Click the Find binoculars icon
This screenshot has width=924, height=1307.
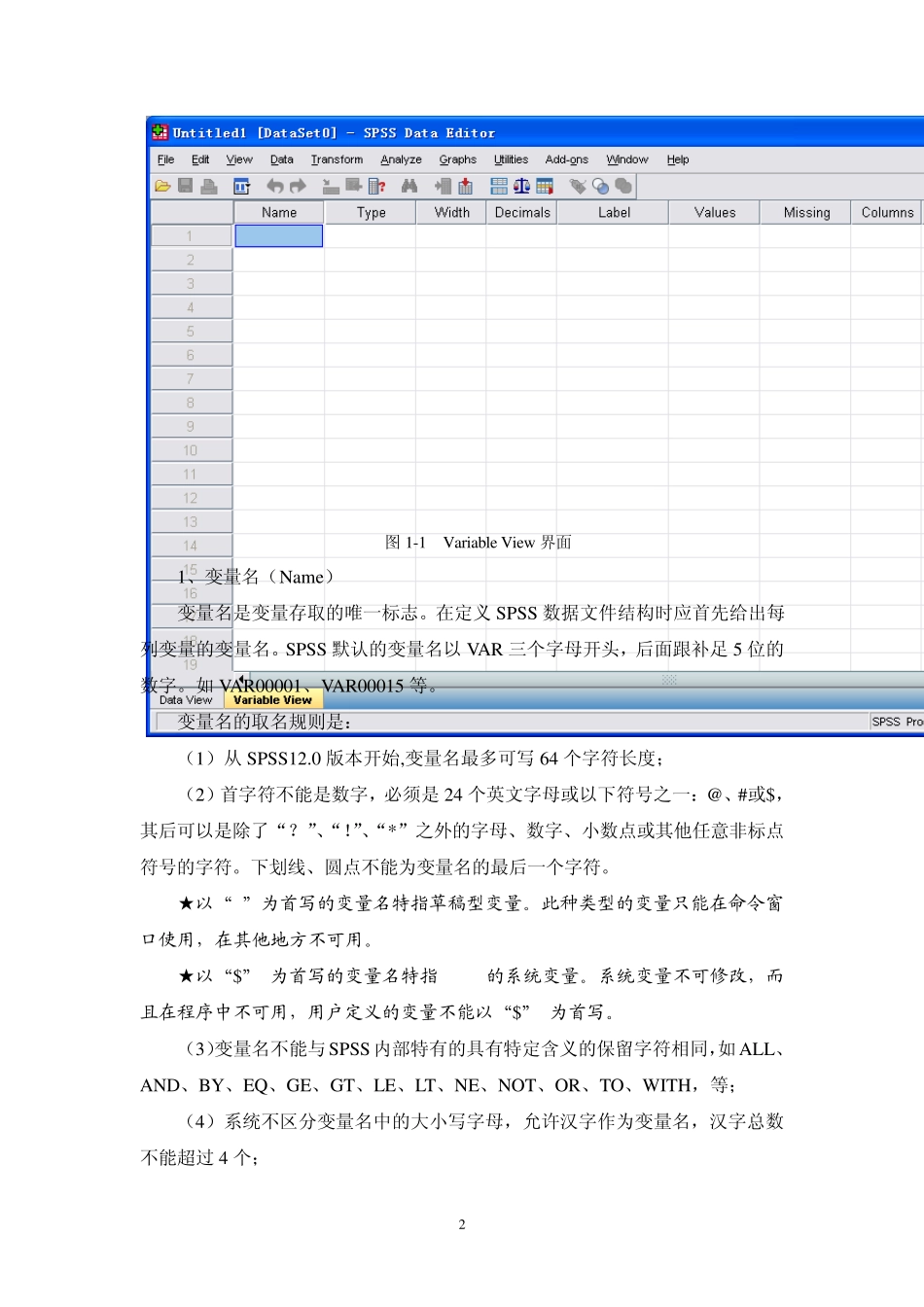[x=409, y=187]
